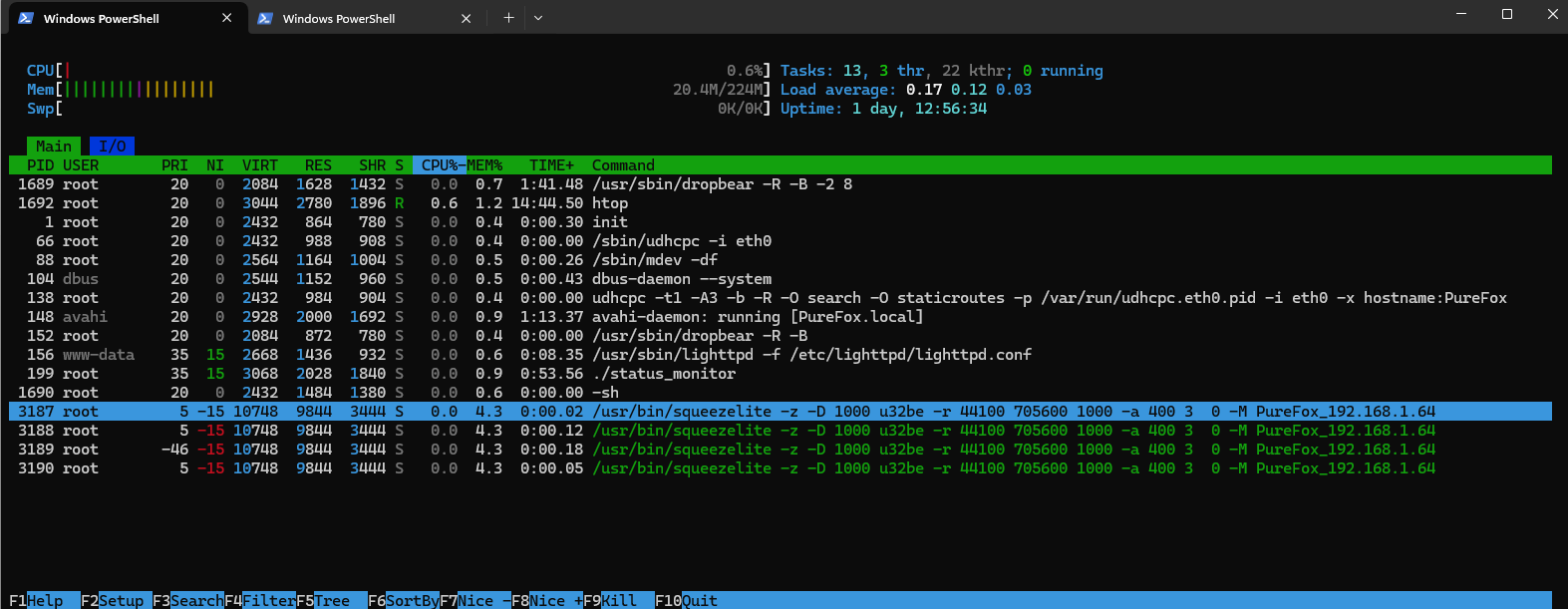Close the second Windows PowerShell tab
The width and height of the screenshot is (1568, 609).
pyautogui.click(x=466, y=18)
